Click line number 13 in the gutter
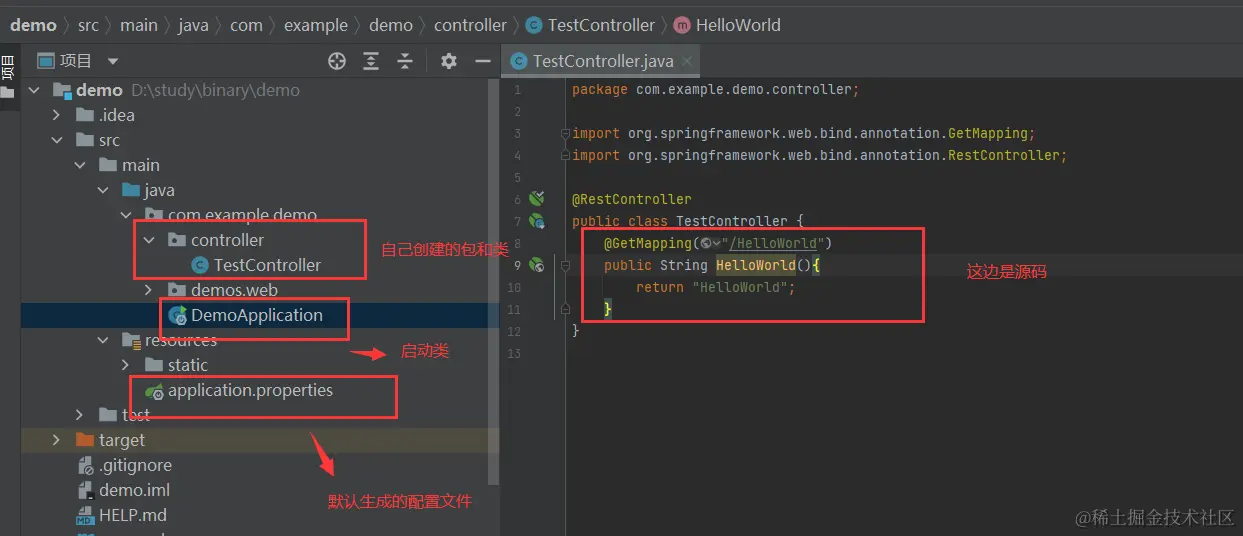The image size is (1243, 536). click(x=515, y=353)
